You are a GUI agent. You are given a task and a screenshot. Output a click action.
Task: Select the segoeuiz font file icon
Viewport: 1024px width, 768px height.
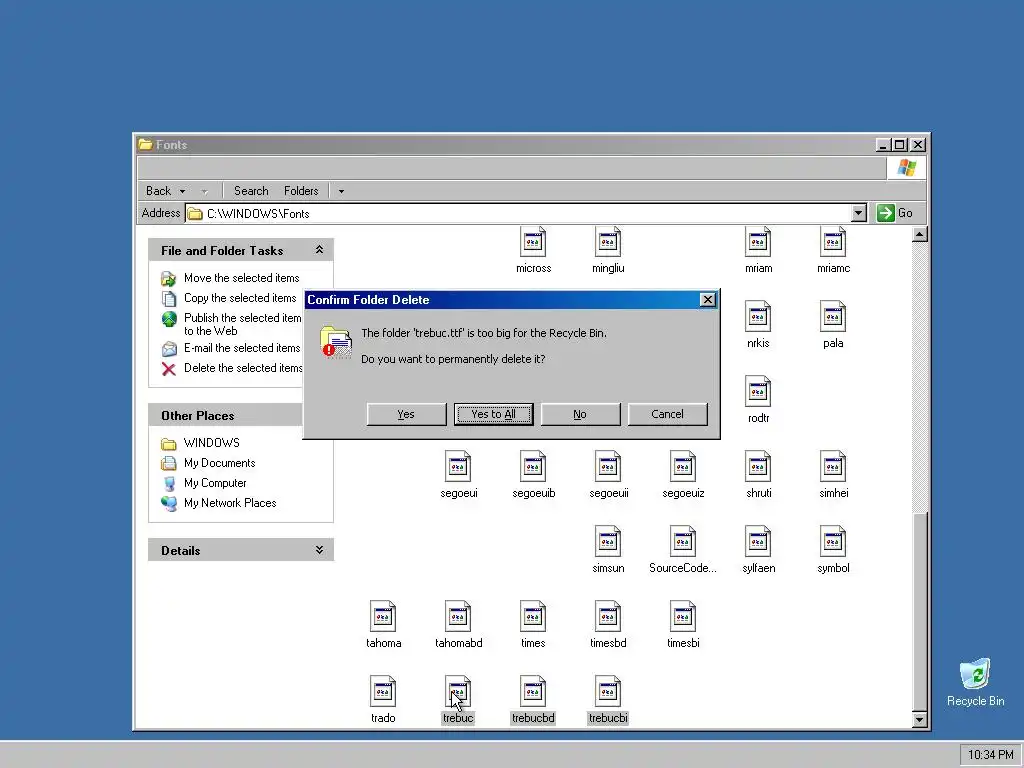coord(683,467)
